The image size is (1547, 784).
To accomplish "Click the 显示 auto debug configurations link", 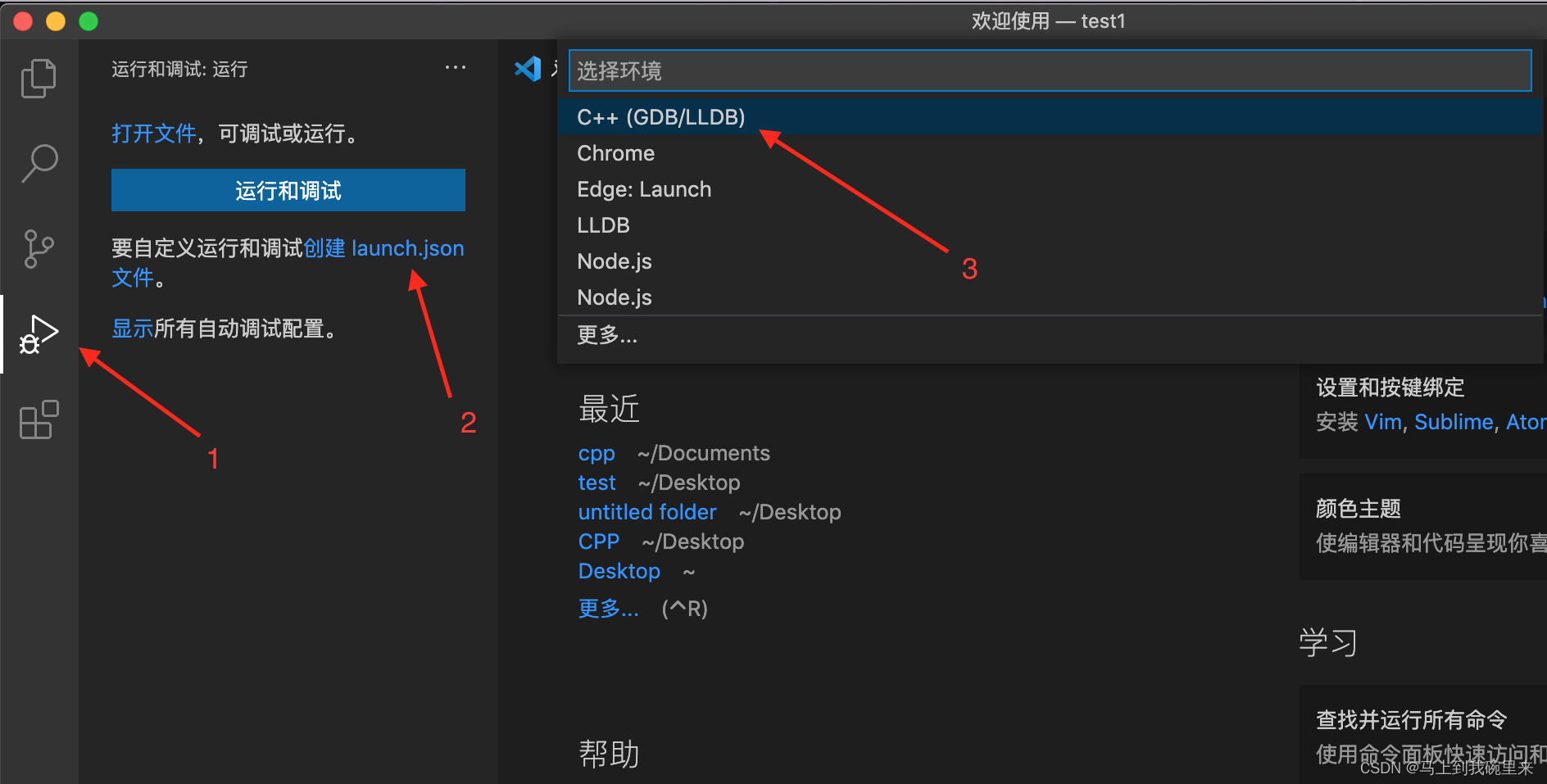I will 133,329.
